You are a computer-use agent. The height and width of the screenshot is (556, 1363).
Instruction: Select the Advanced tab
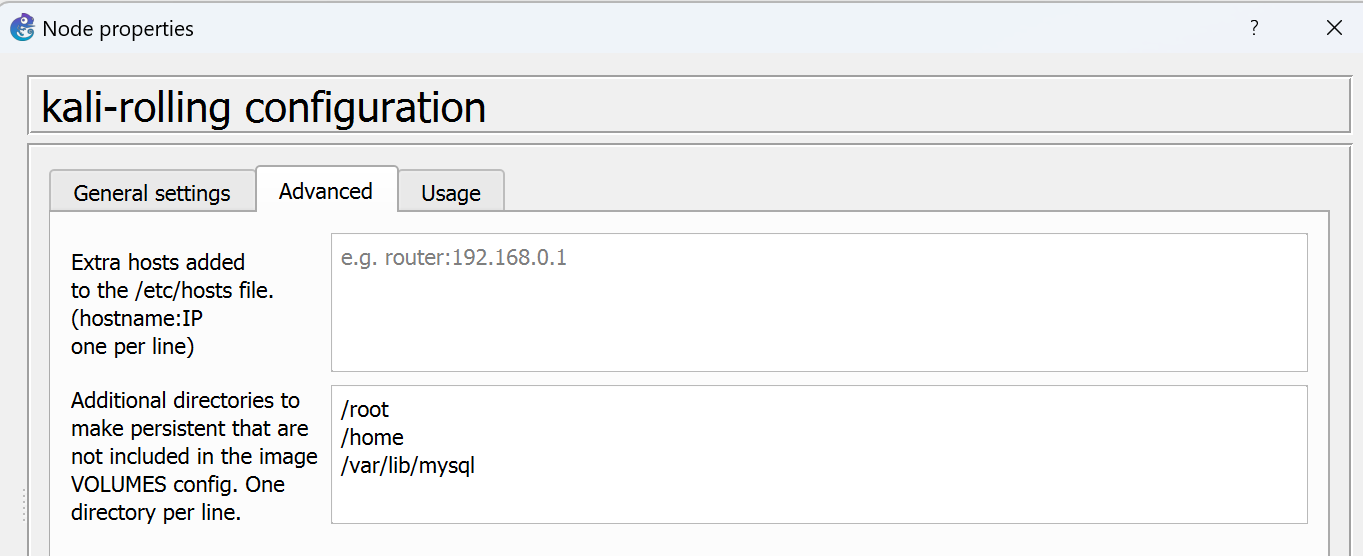326,191
